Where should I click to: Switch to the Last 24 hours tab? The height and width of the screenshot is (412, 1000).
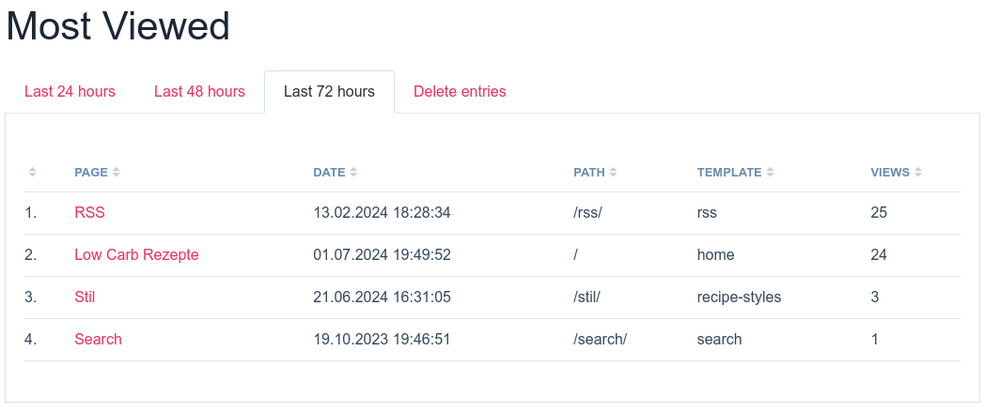tap(70, 92)
